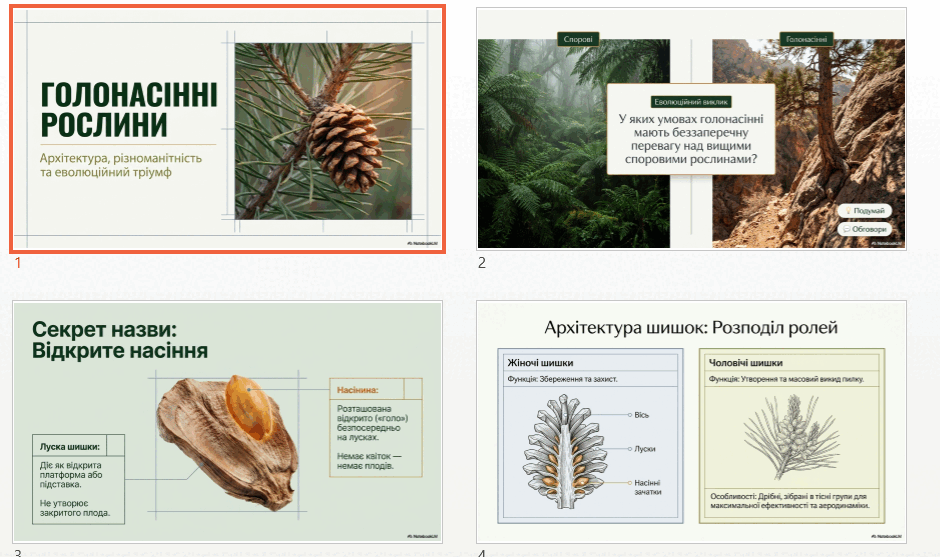The image size is (940, 557).
Task: Click heading 'Секрет назви: Відкрите насіння'
Action: pos(120,340)
